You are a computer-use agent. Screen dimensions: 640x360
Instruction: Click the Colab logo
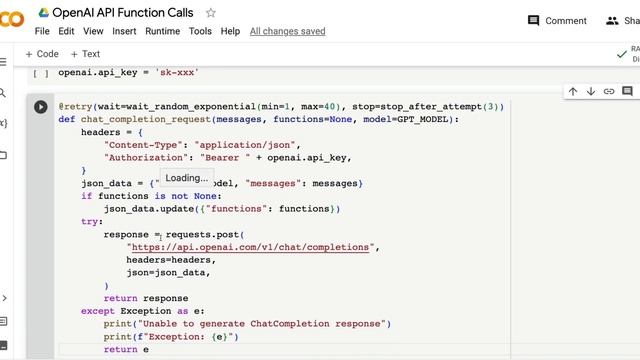coord(11,19)
